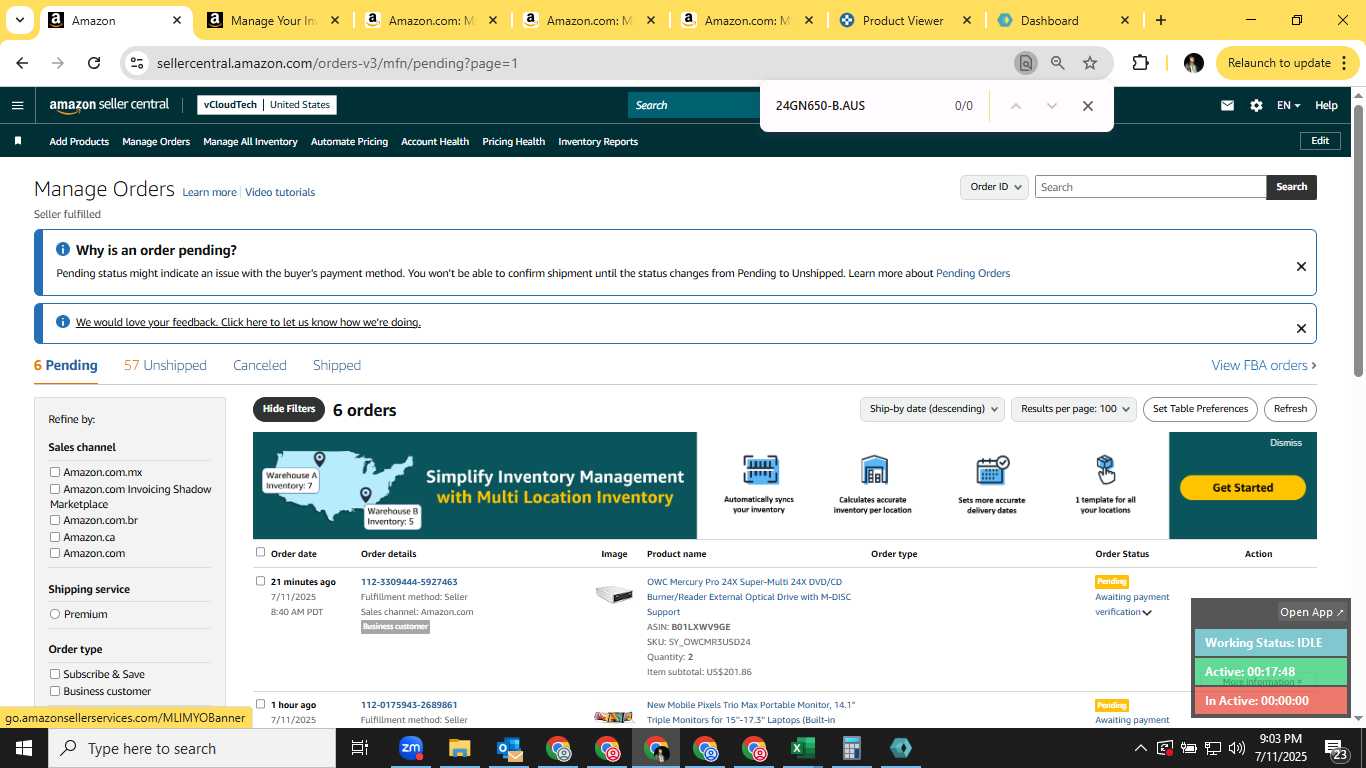1366x768 pixels.
Task: Show hidden system tray icons
Action: (x=1140, y=748)
